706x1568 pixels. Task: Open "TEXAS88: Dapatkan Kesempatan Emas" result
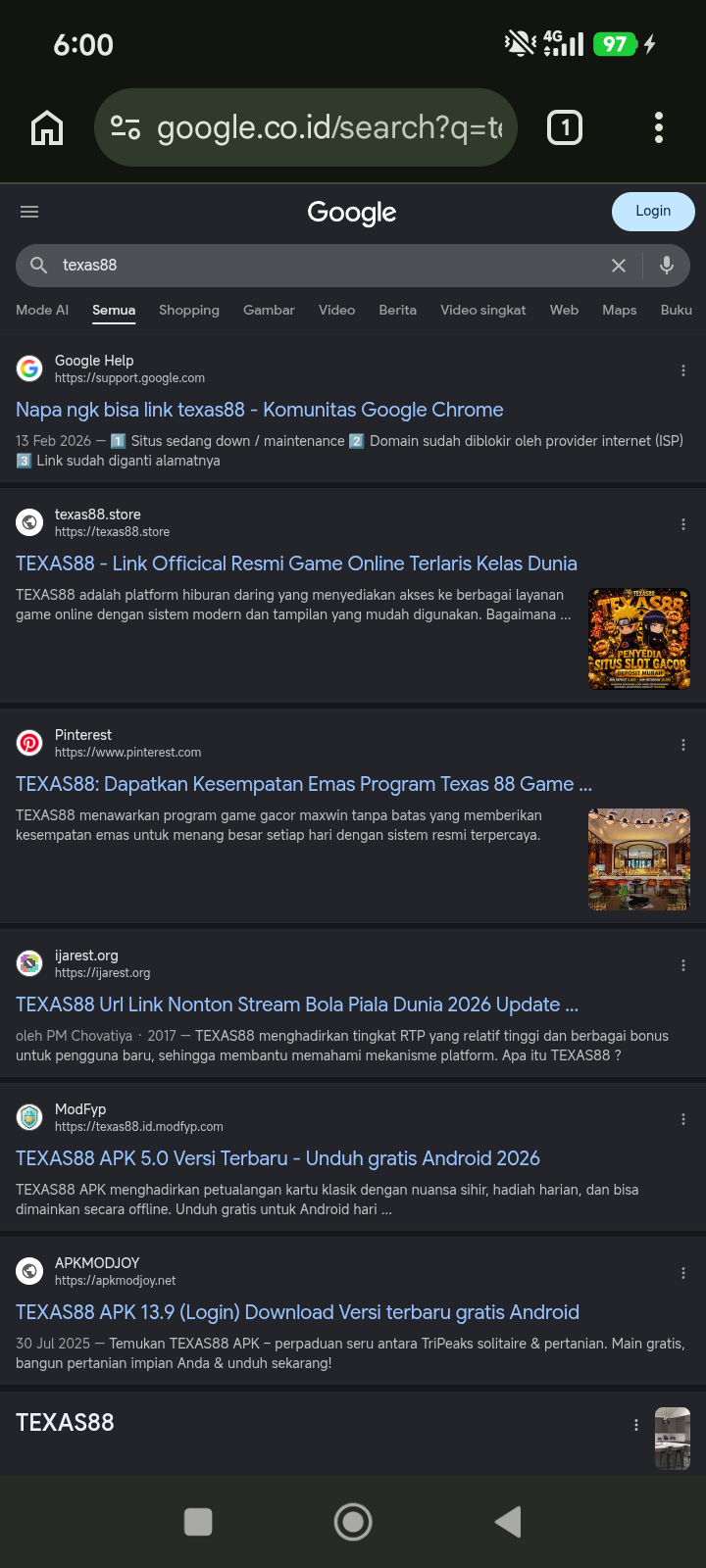coord(304,784)
